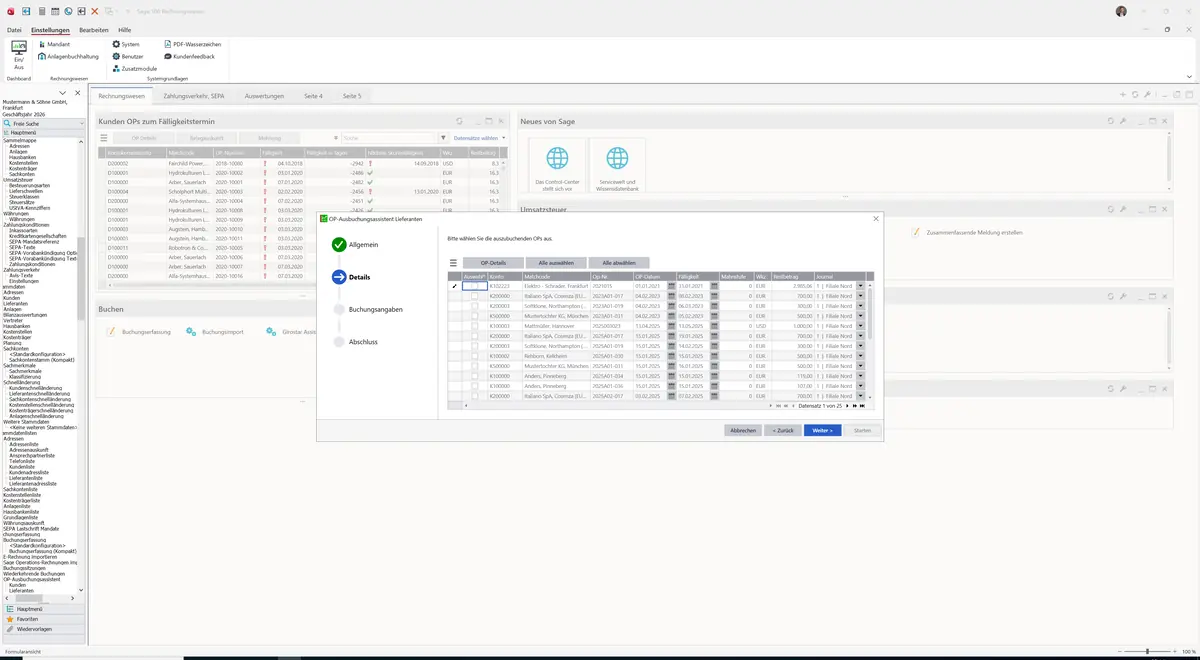
Task: Open Journal dropdown in the Elektro - Schrader row
Action: coord(860,286)
